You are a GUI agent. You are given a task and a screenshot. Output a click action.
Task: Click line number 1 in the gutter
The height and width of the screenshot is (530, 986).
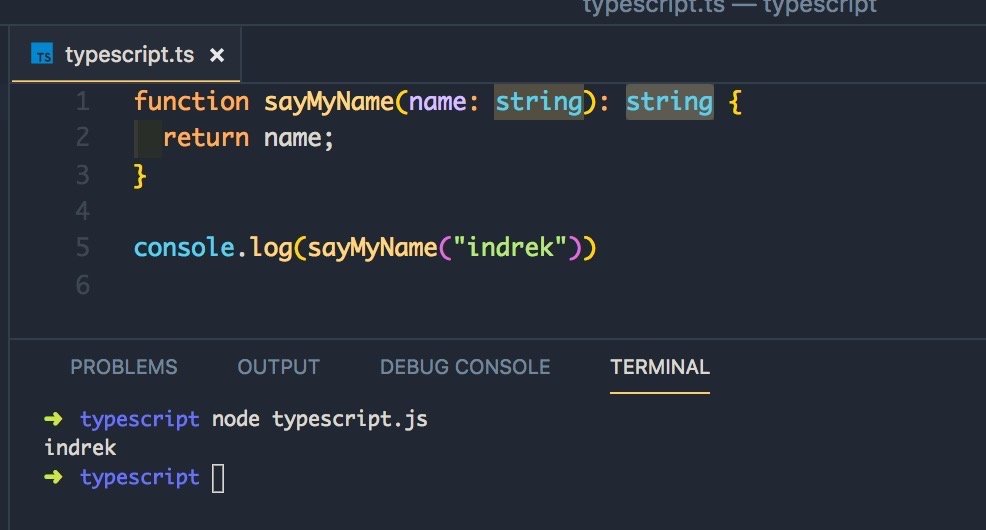[x=82, y=102]
